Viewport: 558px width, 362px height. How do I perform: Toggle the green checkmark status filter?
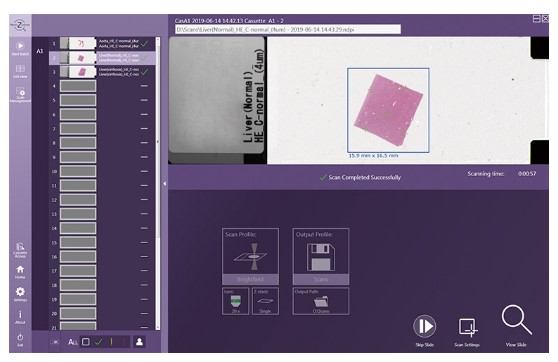click(99, 342)
